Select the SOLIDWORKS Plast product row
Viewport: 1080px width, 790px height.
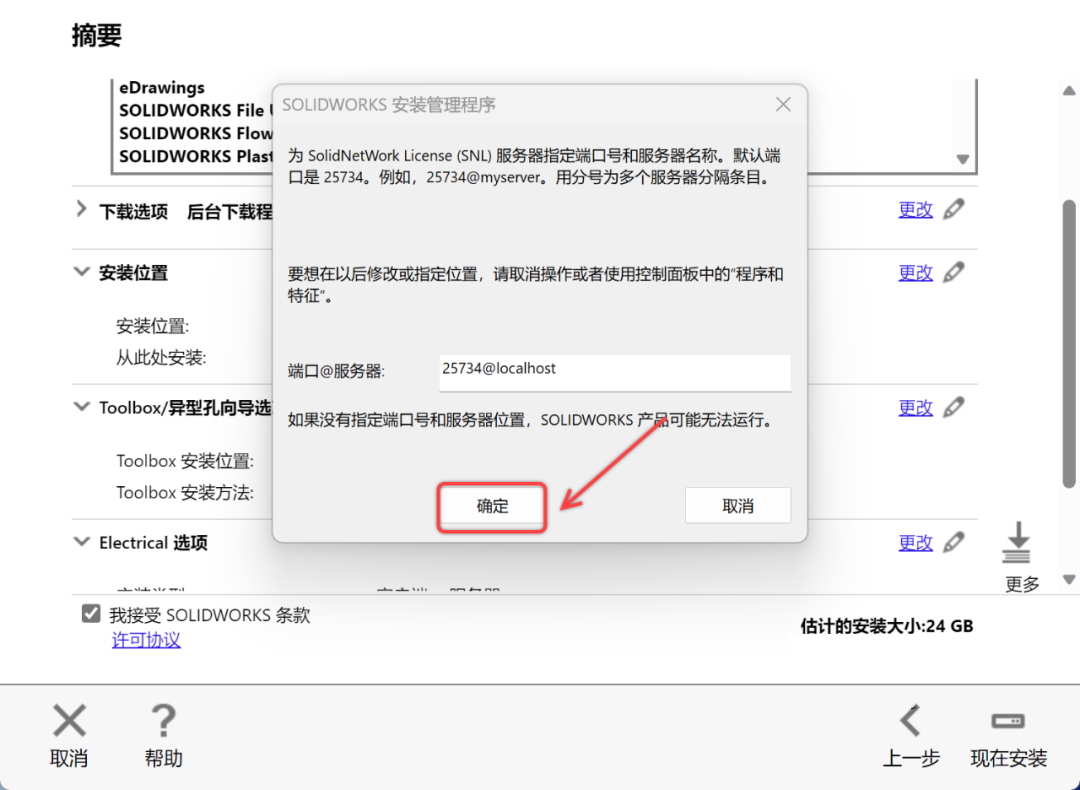pyautogui.click(x=196, y=156)
